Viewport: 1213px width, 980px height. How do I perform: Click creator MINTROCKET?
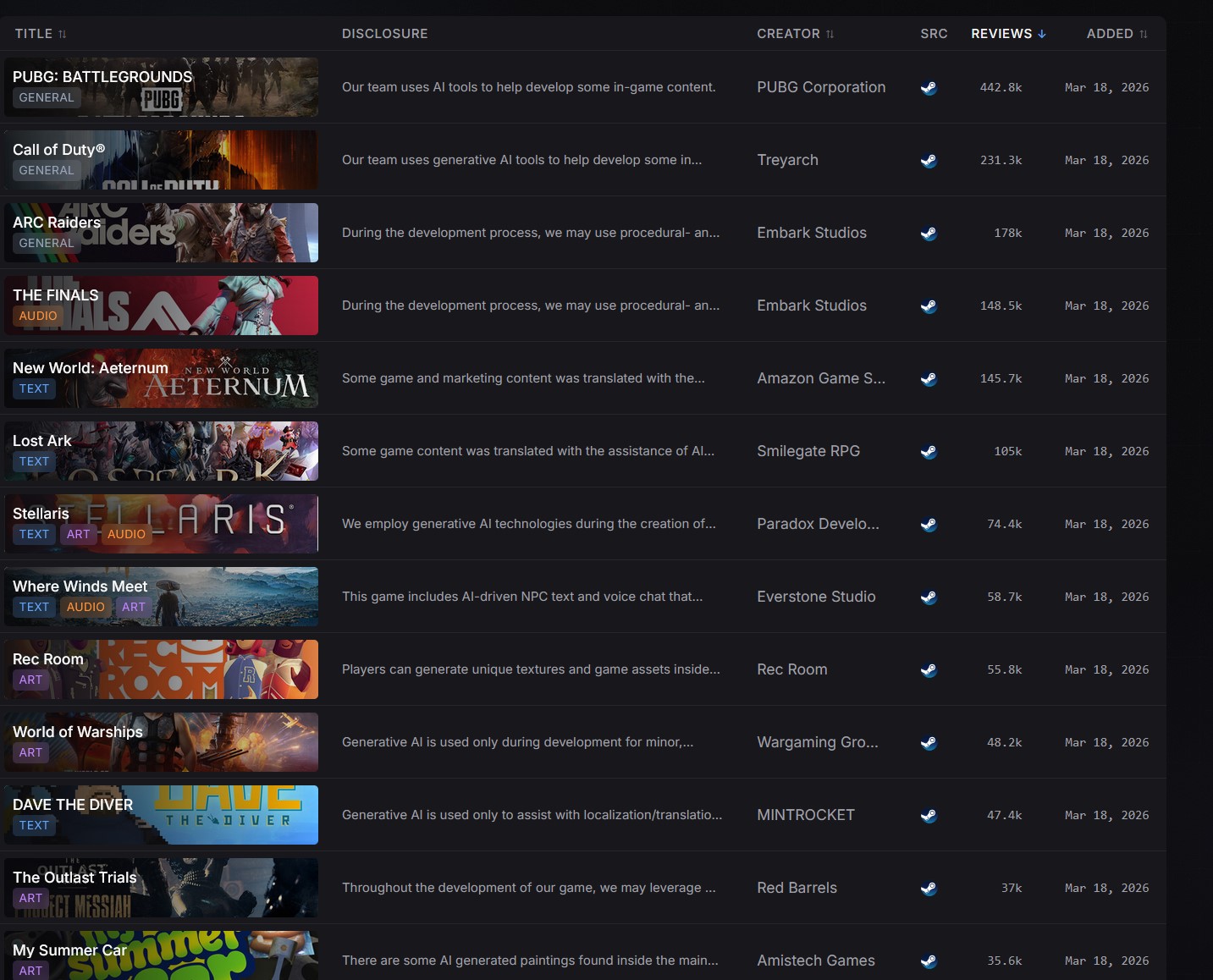click(806, 815)
